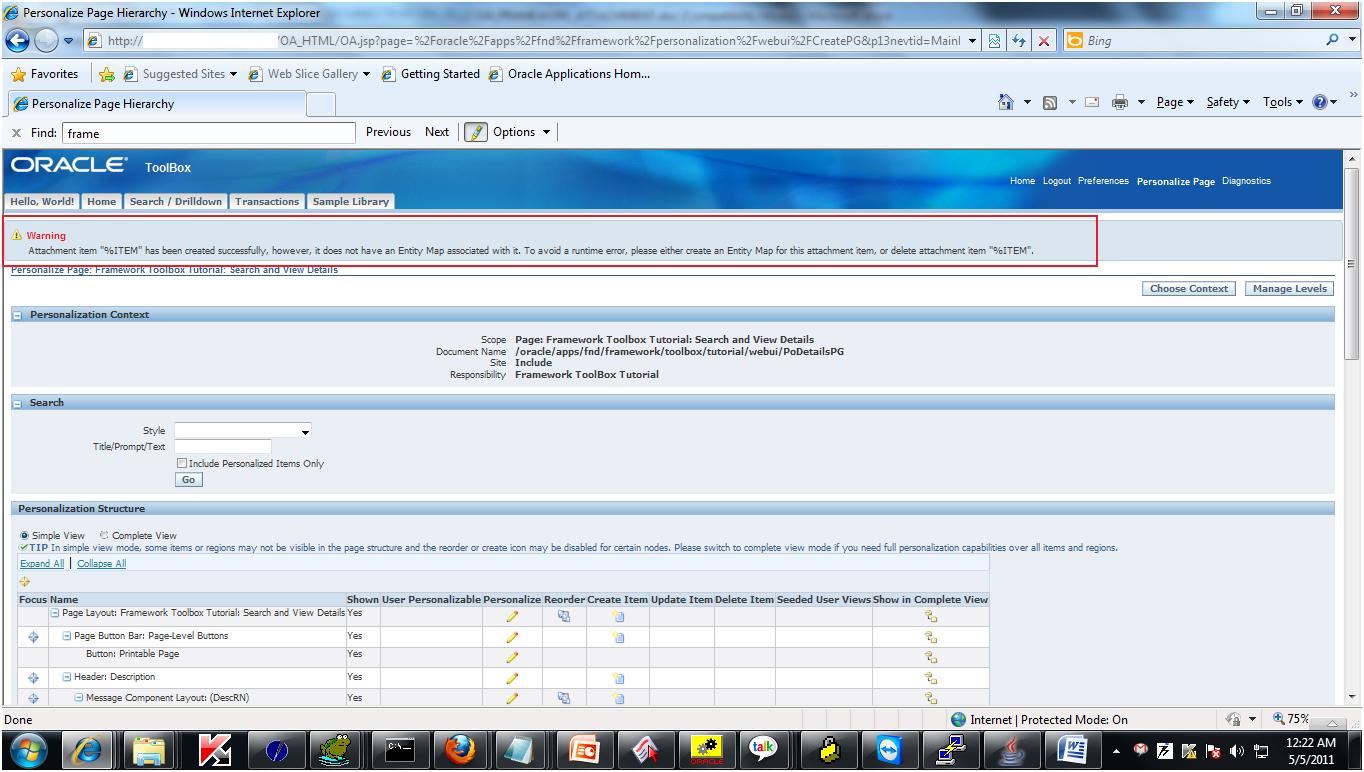This screenshot has width=1364, height=772.
Task: Click the Focus icon for Page Button Bar row
Action: tap(33, 637)
